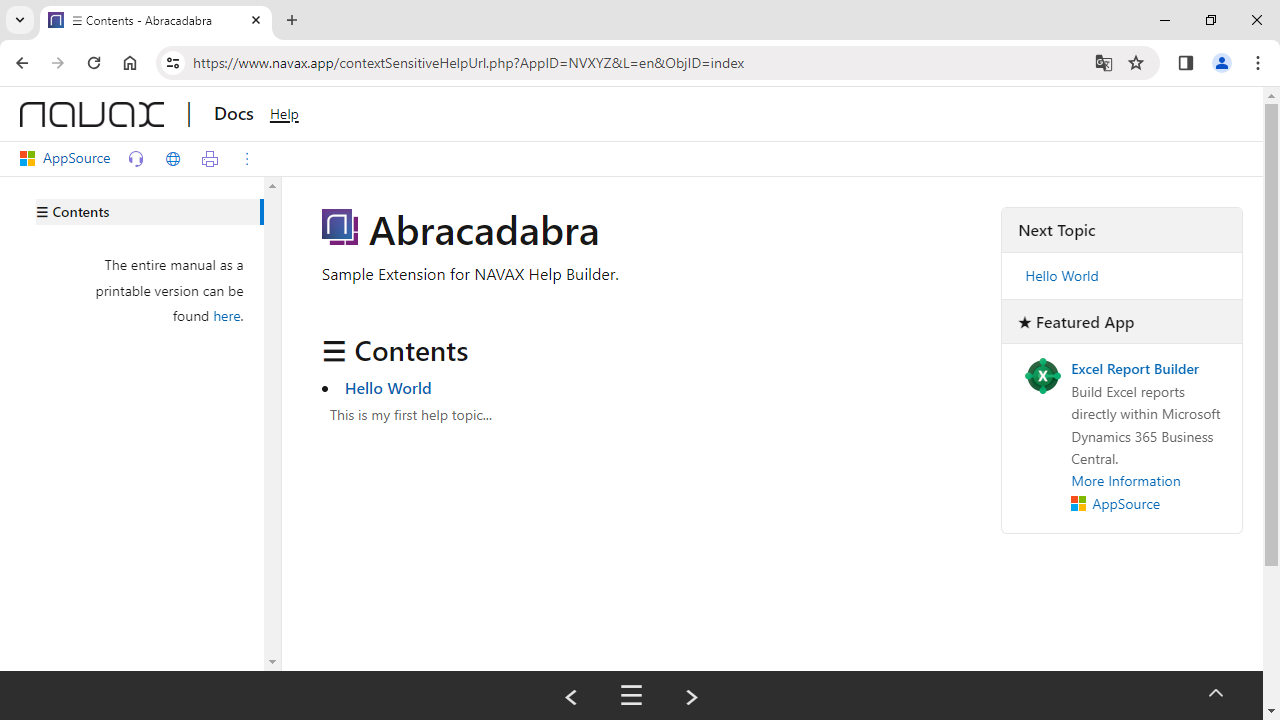Image resolution: width=1280 pixels, height=720 pixels.
Task: Click the print icon in toolbar
Action: click(210, 158)
